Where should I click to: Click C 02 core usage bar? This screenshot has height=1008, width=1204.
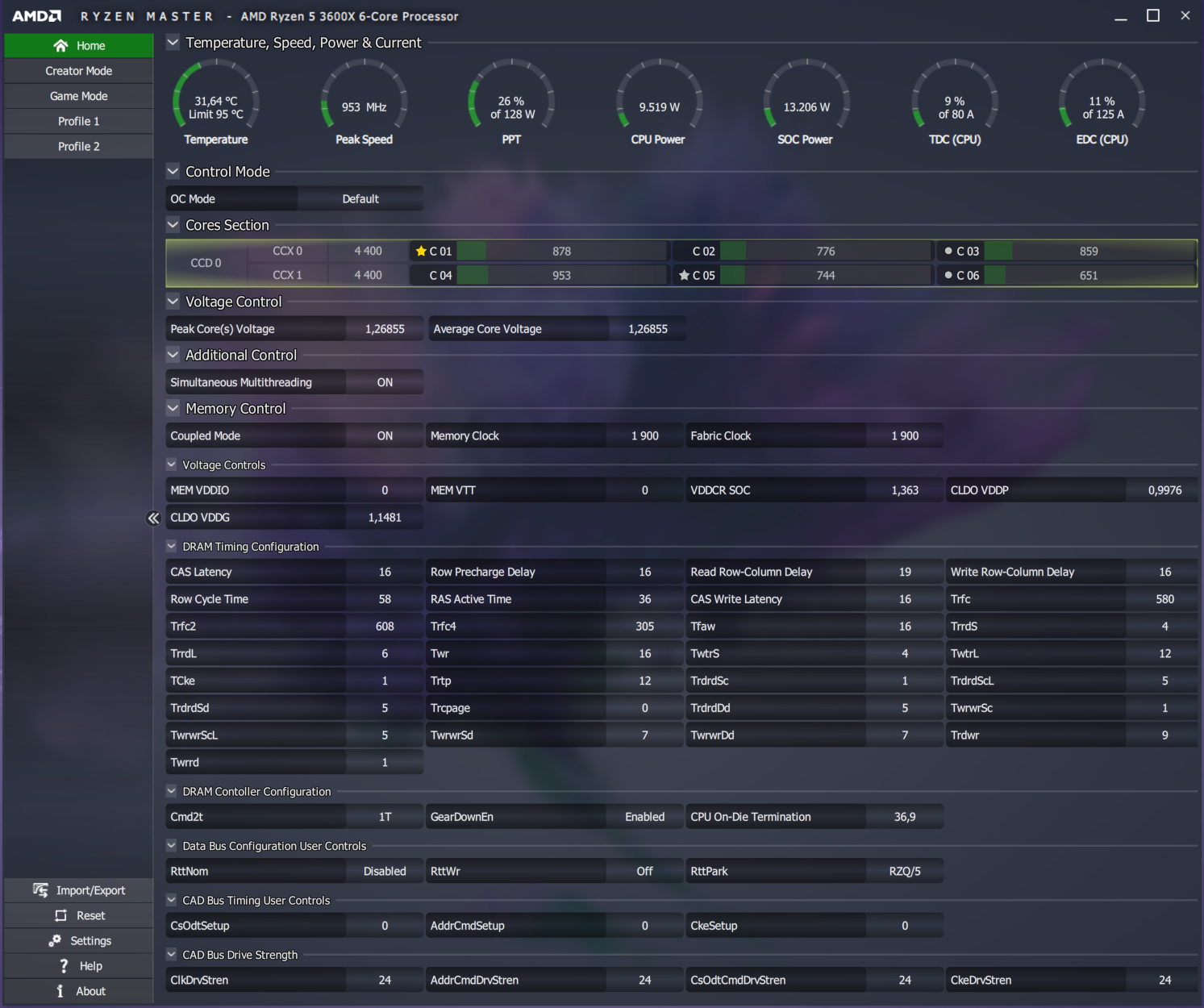point(826,251)
